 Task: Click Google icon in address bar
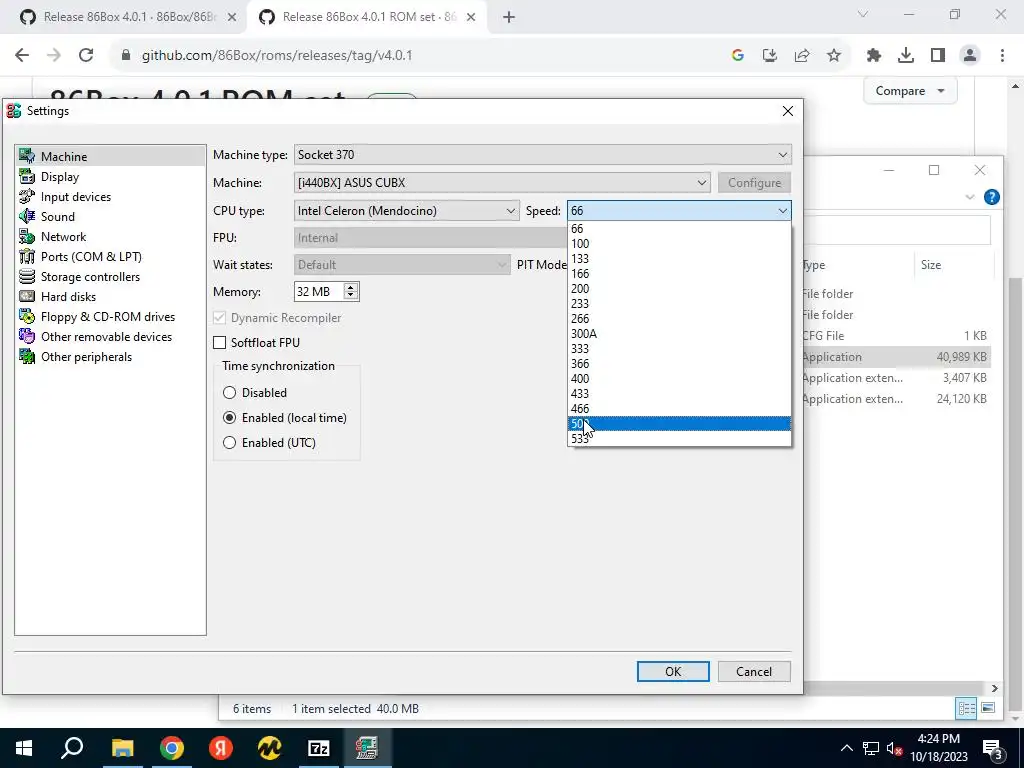738,56
